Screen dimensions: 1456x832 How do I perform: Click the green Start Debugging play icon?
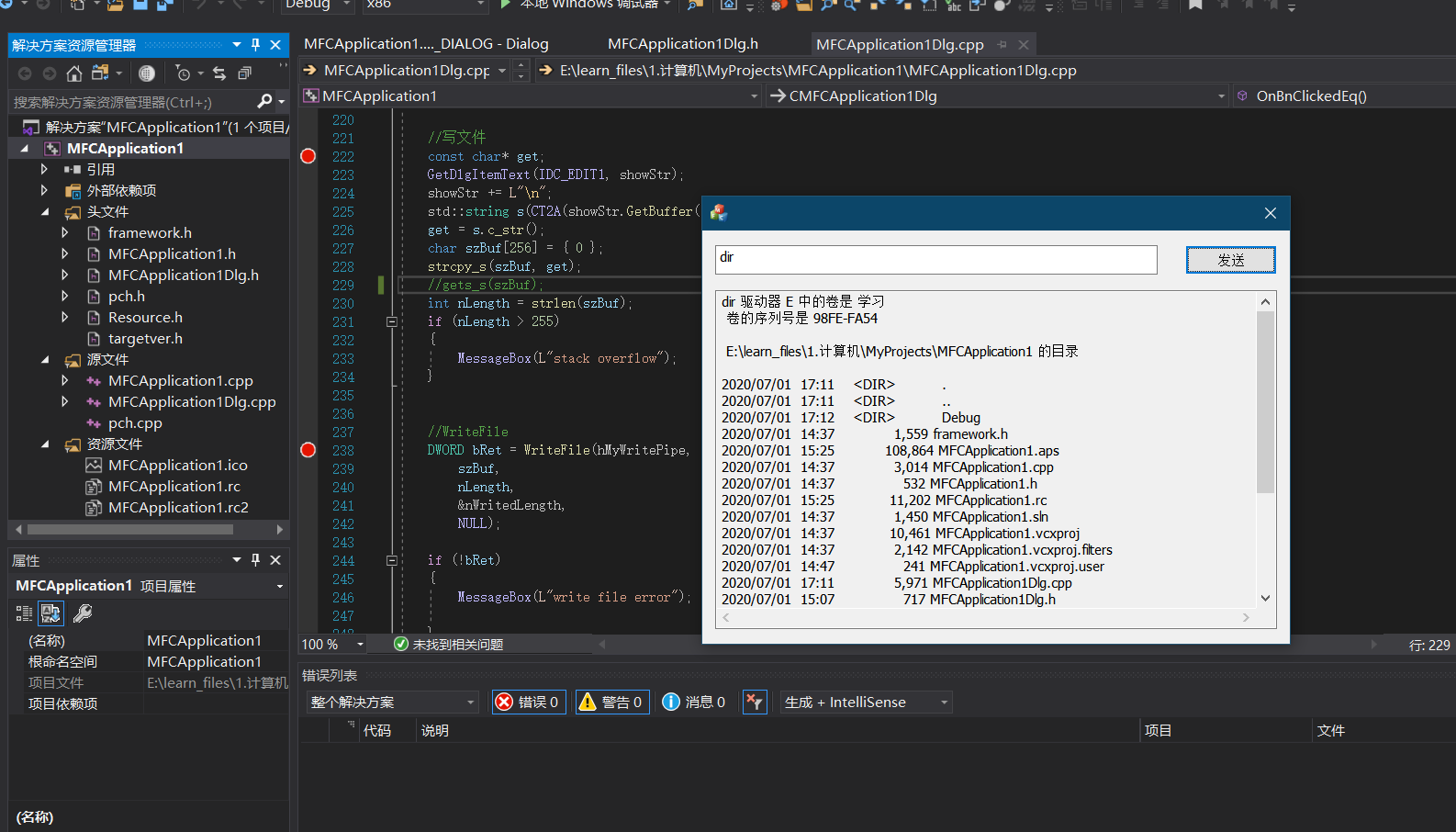[505, 5]
